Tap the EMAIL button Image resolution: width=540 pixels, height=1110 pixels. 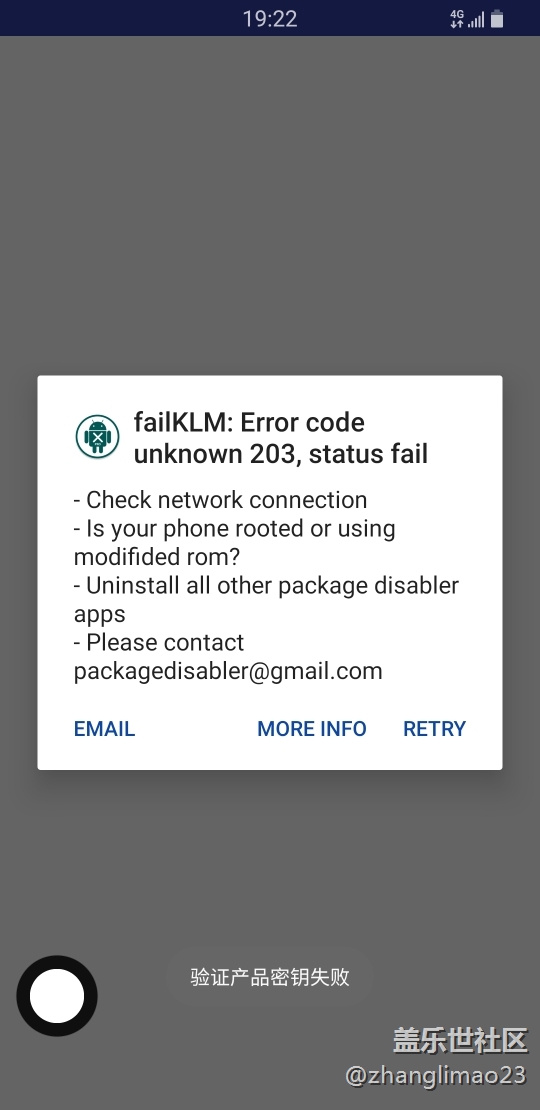point(104,728)
